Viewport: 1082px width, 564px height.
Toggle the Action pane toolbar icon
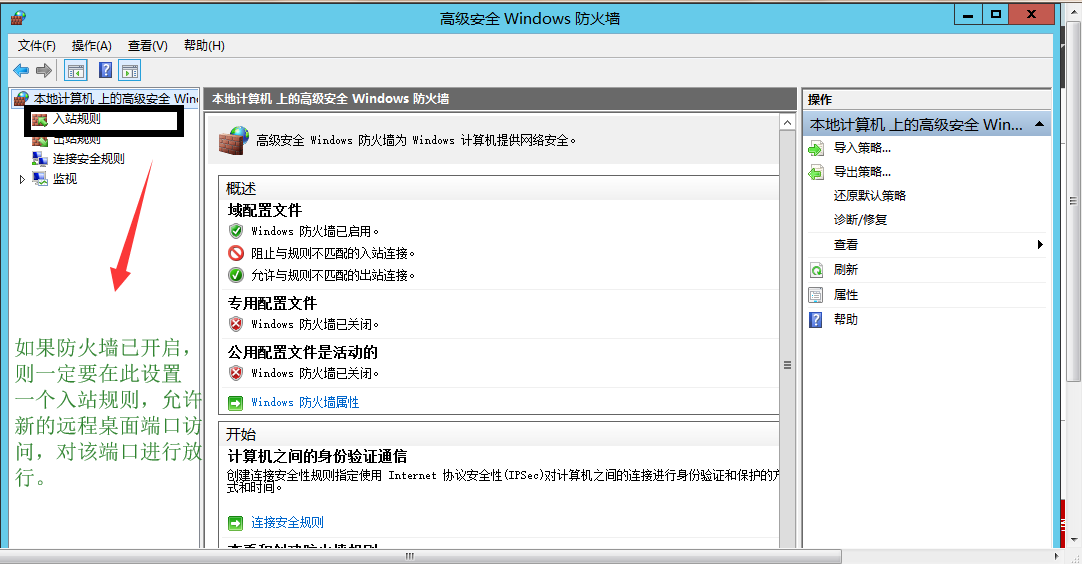(130, 70)
